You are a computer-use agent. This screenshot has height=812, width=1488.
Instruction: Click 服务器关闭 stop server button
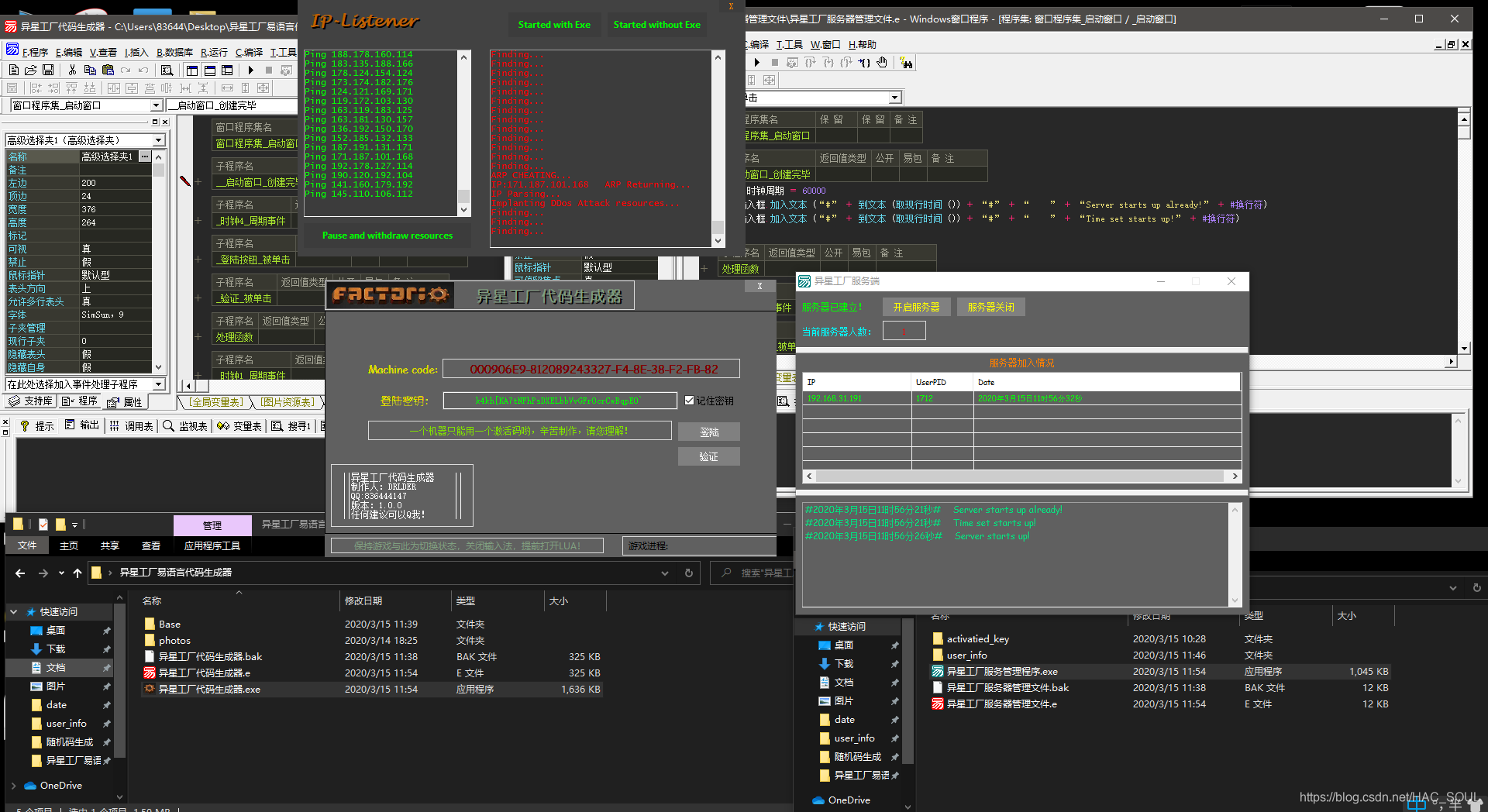[x=990, y=307]
